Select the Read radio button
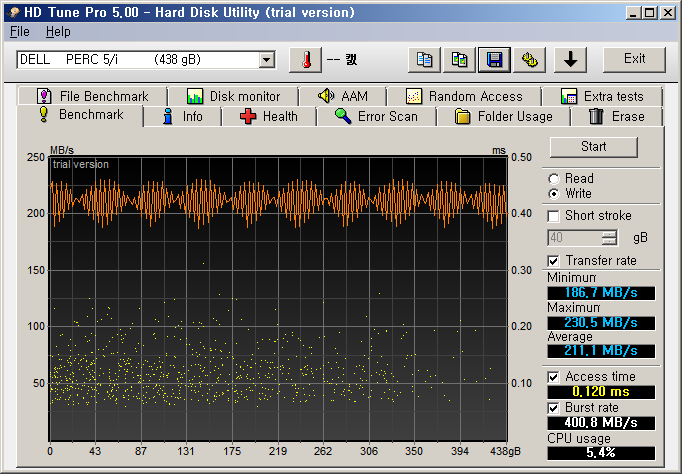 click(x=554, y=179)
